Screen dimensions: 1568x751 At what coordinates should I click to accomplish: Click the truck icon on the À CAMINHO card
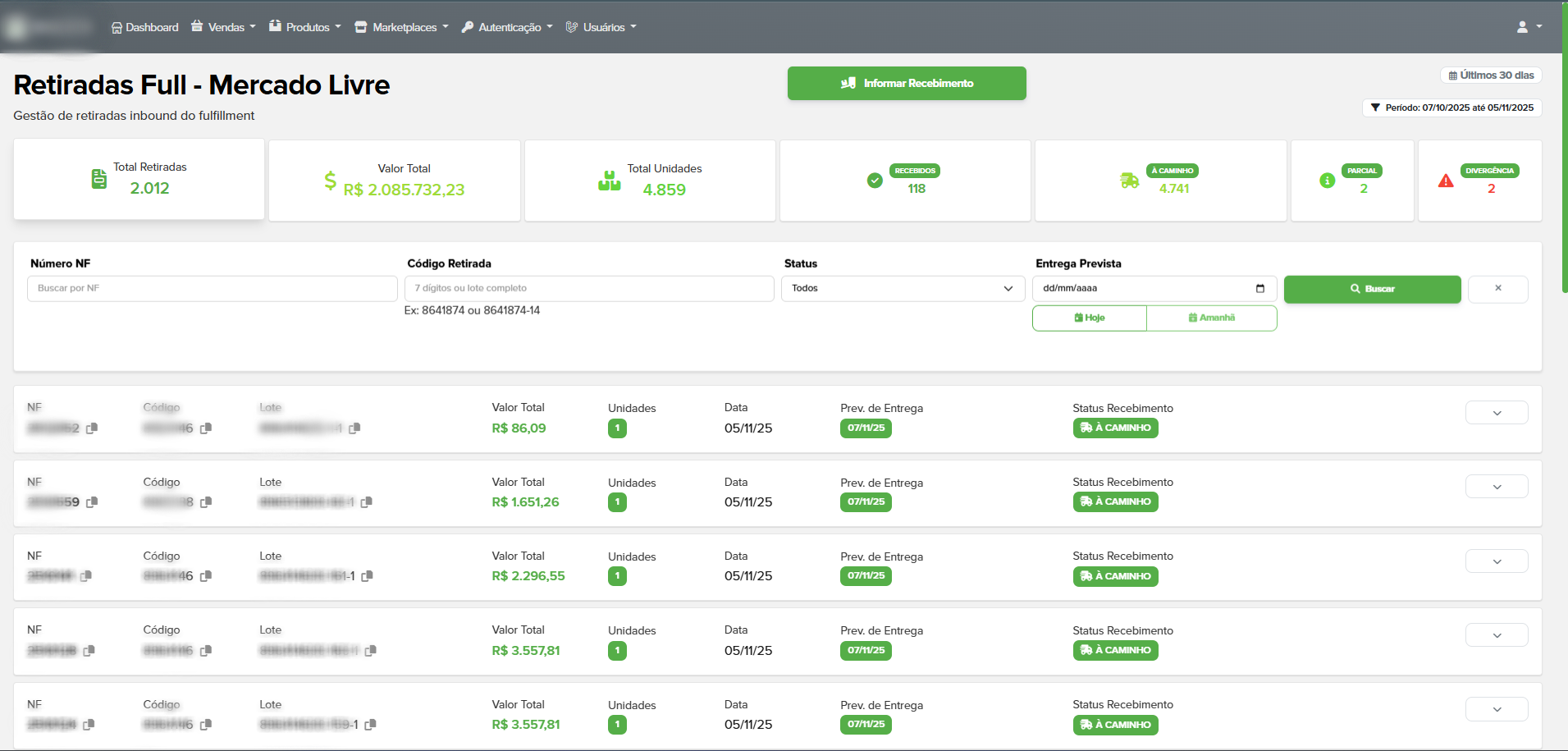coord(1129,180)
